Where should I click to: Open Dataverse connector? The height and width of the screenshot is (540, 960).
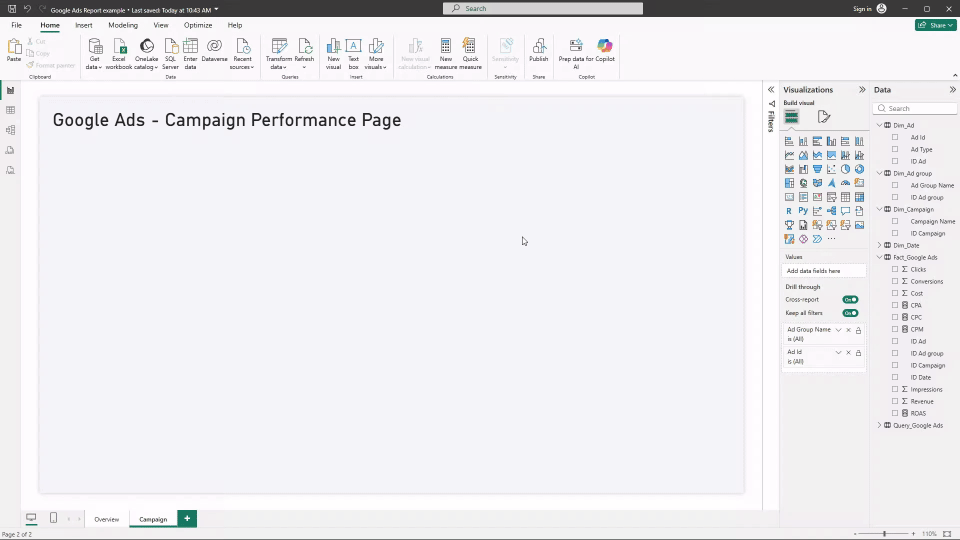pos(214,51)
